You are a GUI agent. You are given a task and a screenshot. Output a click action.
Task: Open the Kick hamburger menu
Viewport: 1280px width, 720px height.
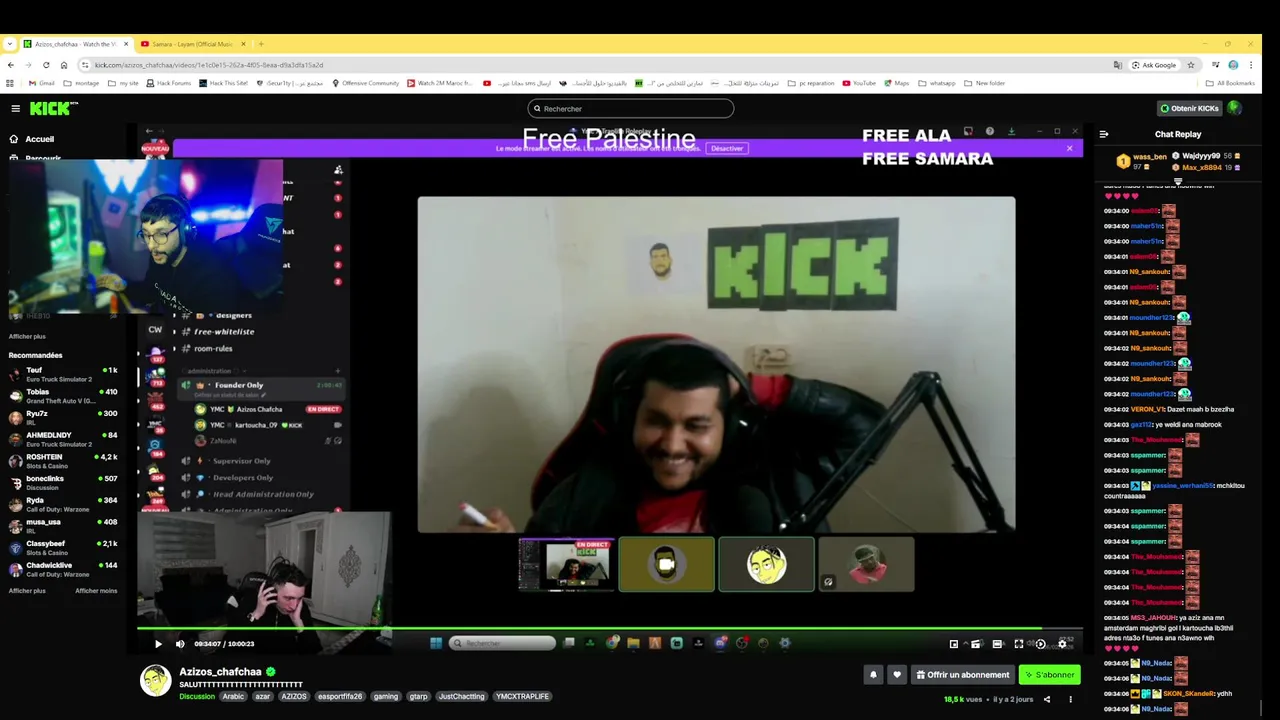(x=15, y=108)
